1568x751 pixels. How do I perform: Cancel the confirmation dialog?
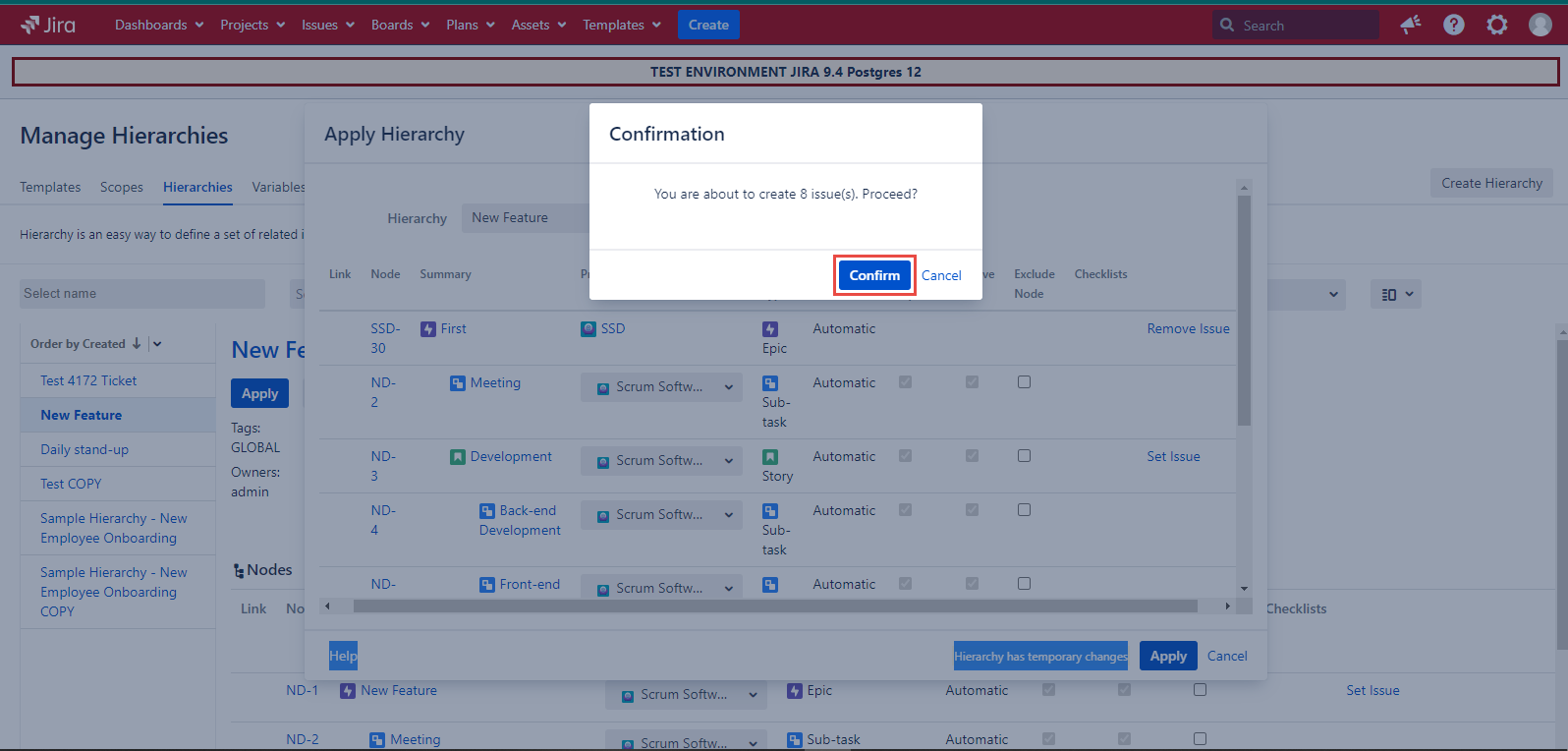[941, 275]
